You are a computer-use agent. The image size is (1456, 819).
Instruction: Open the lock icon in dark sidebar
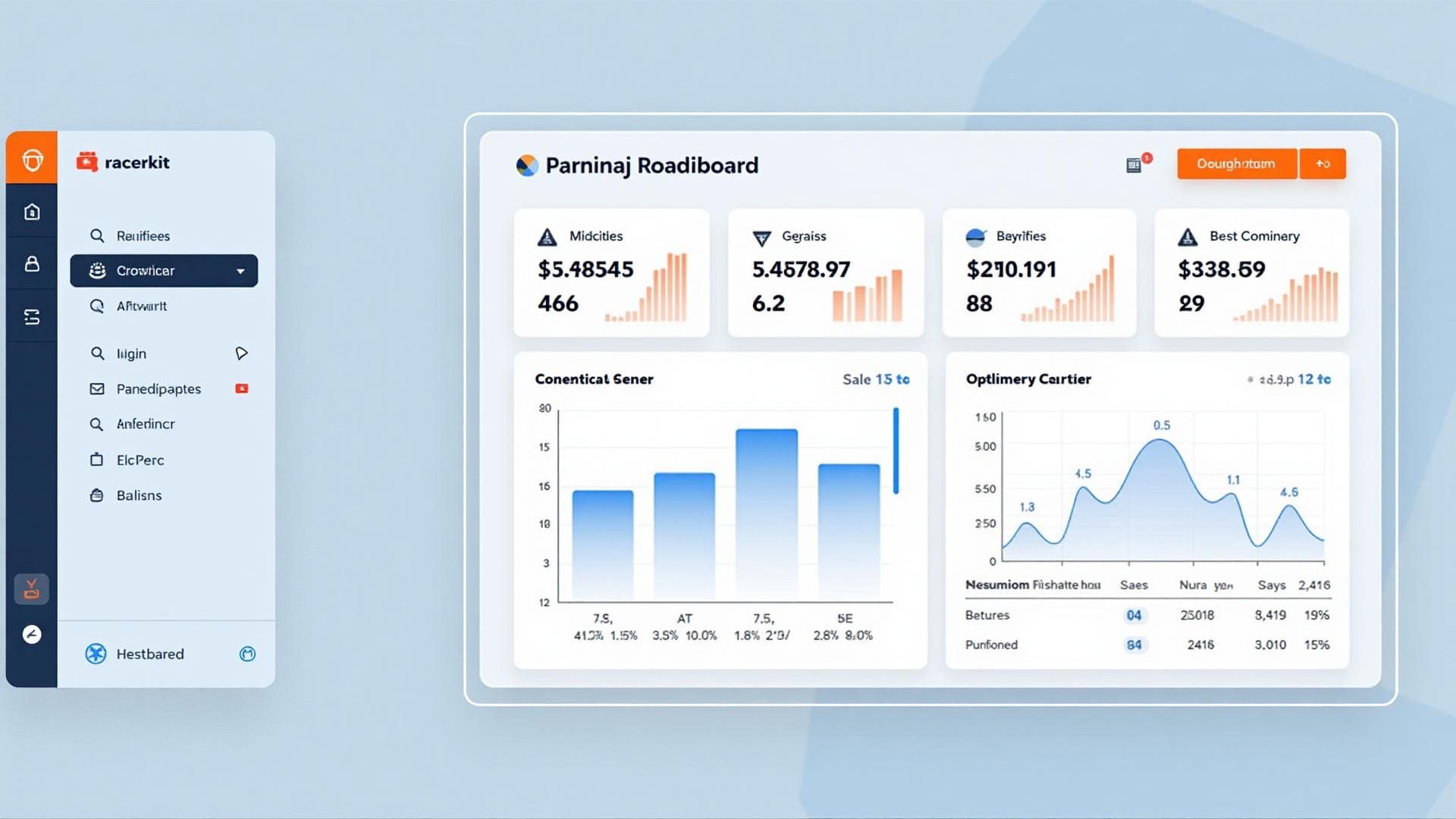[32, 264]
